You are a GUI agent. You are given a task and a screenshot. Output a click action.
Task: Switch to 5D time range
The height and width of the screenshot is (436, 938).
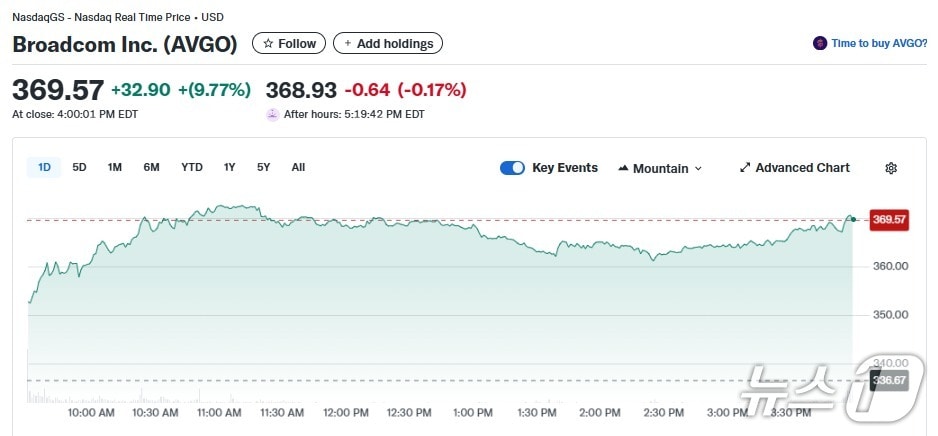(79, 167)
